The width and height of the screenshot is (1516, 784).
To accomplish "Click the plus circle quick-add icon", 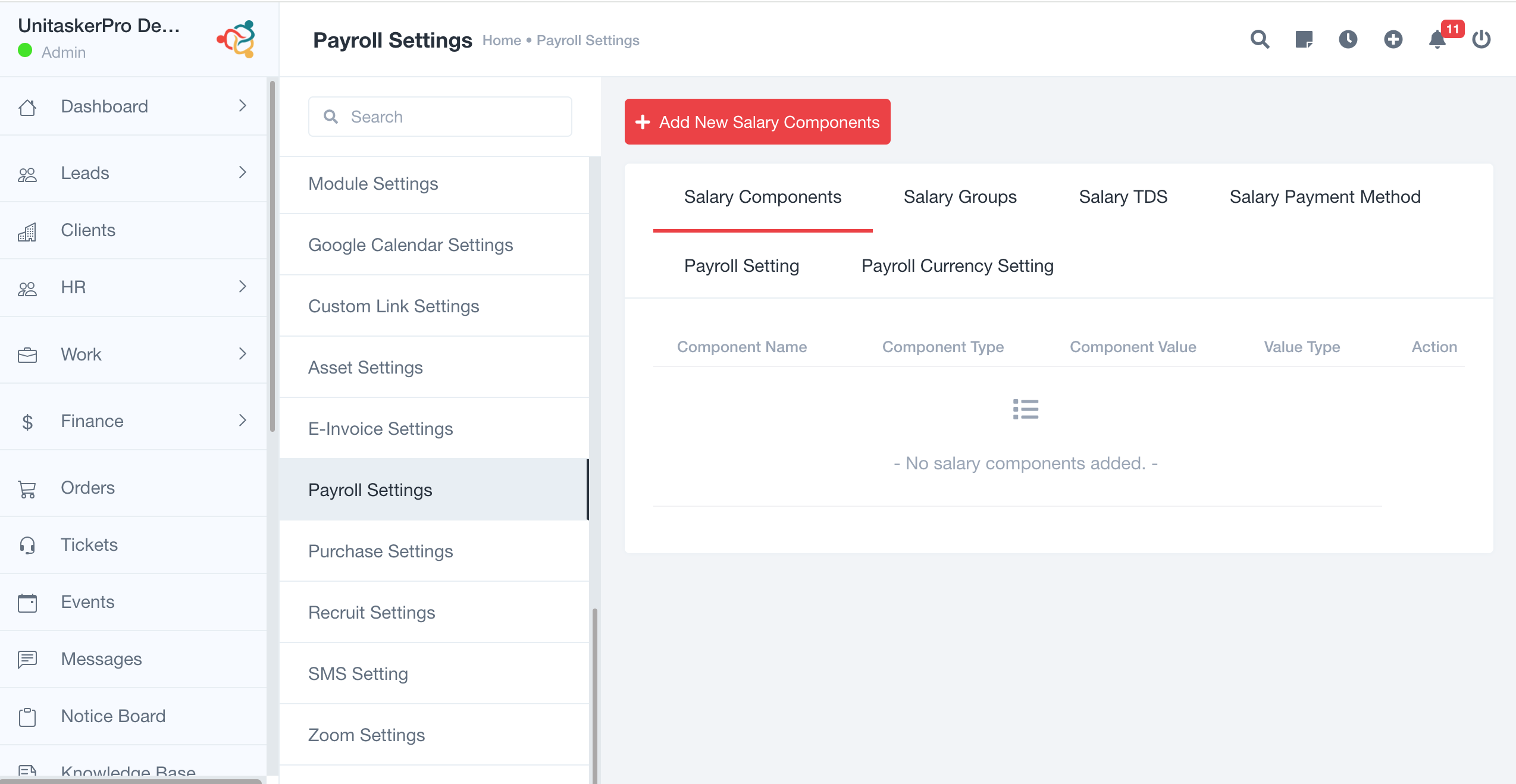I will pos(1393,39).
